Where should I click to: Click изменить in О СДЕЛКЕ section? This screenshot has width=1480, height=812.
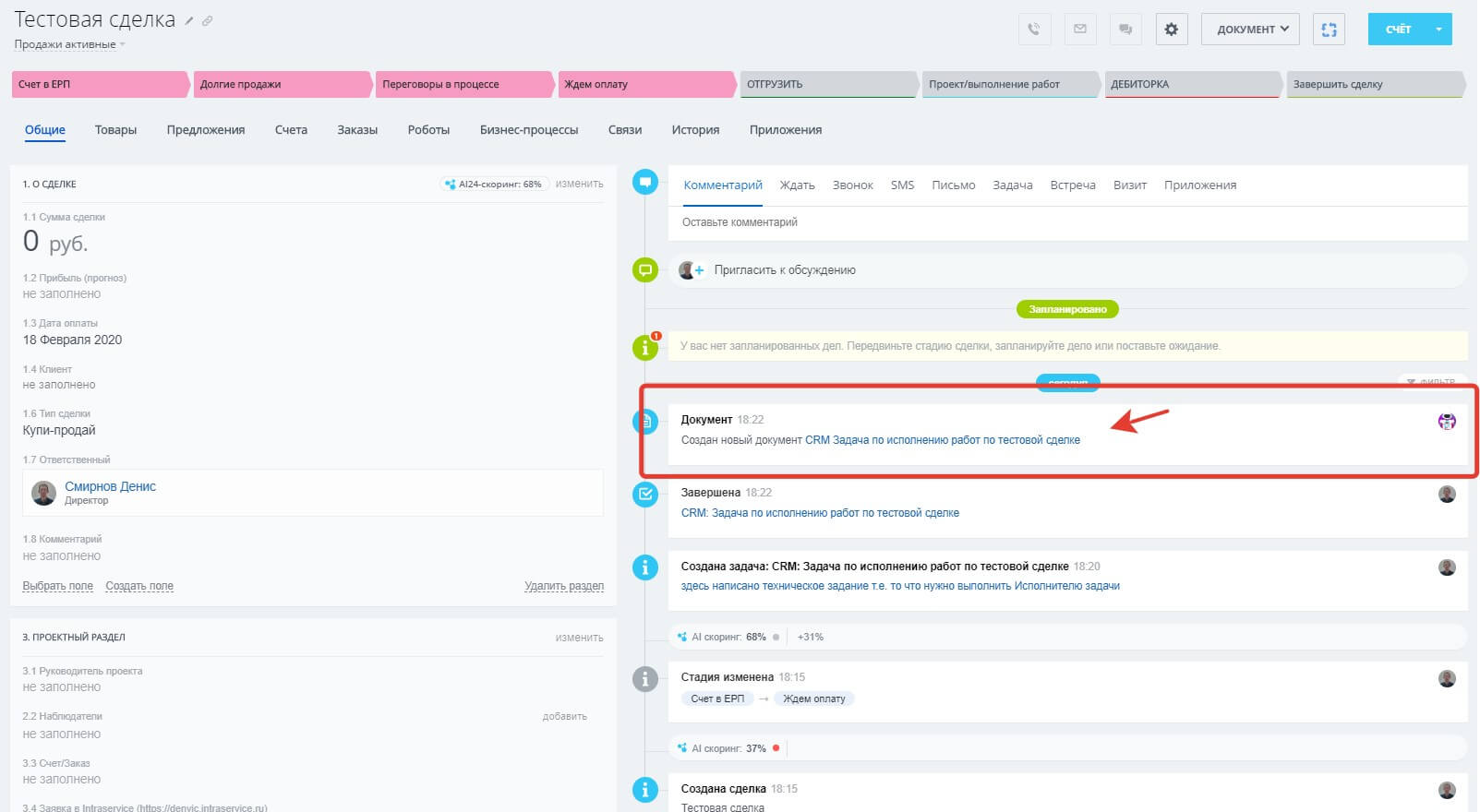pos(579,184)
